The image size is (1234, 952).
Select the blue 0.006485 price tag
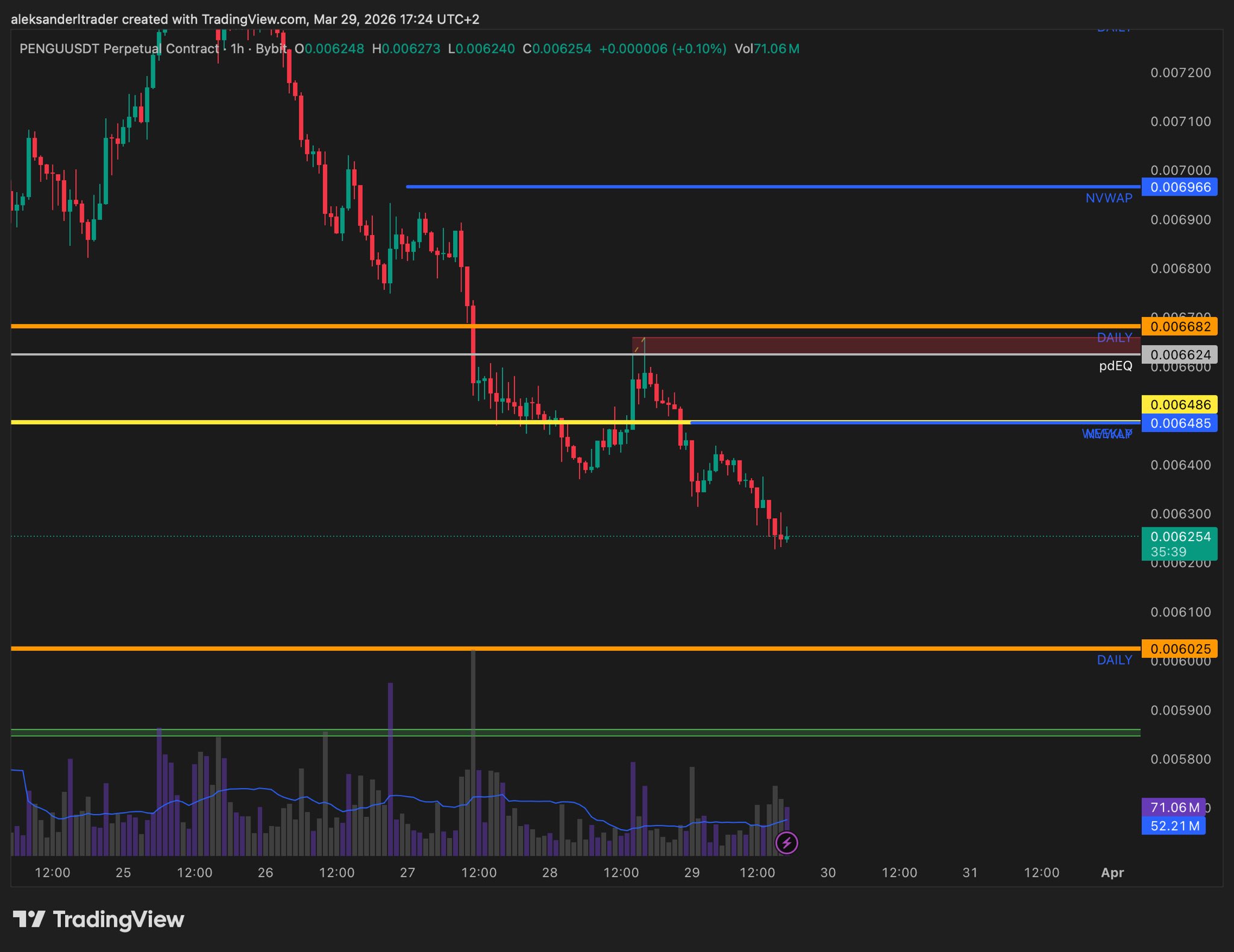pyautogui.click(x=1180, y=423)
